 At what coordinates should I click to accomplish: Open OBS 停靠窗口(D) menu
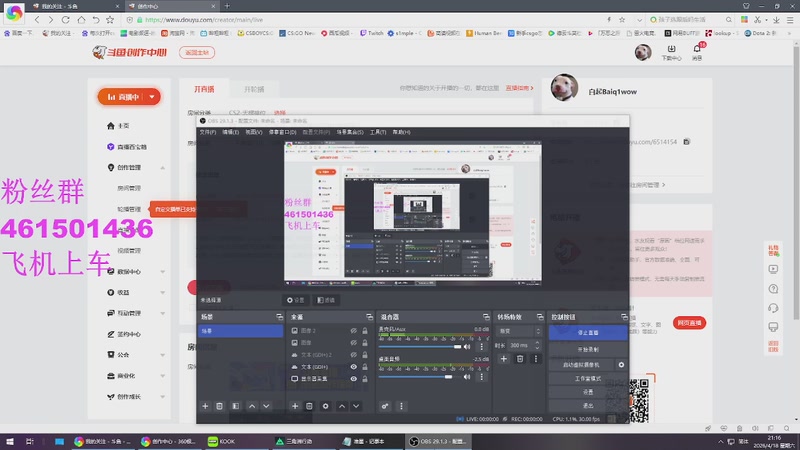(x=282, y=132)
